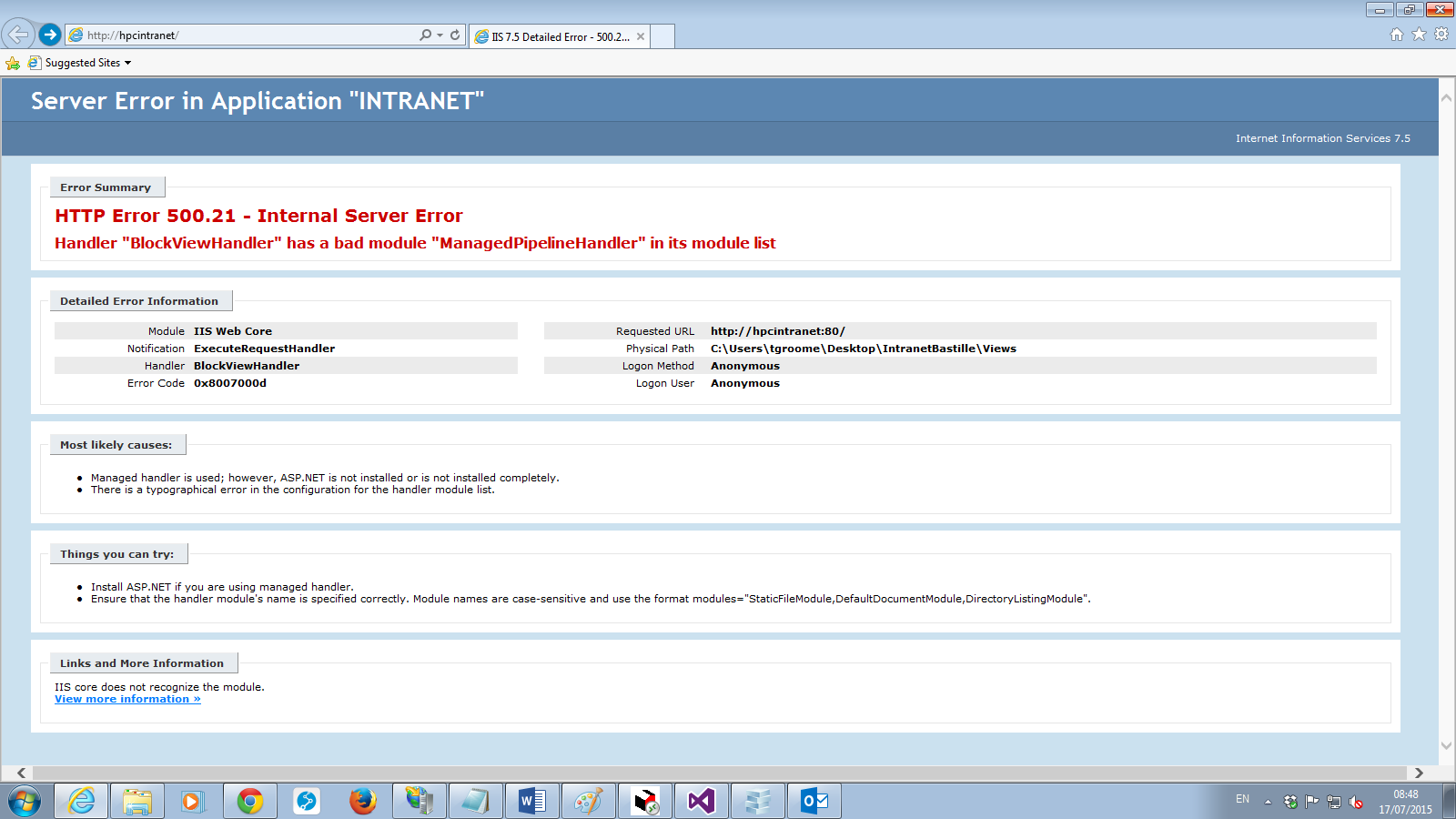Open Visual Studio from the taskbar
Image resolution: width=1456 pixels, height=819 pixels.
click(x=702, y=801)
